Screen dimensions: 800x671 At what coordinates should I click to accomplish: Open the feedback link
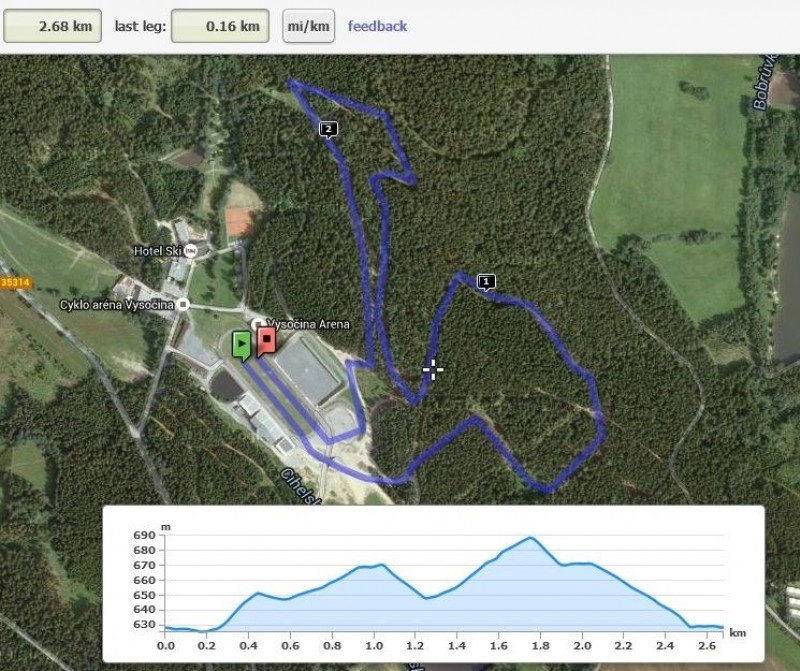coord(377,26)
